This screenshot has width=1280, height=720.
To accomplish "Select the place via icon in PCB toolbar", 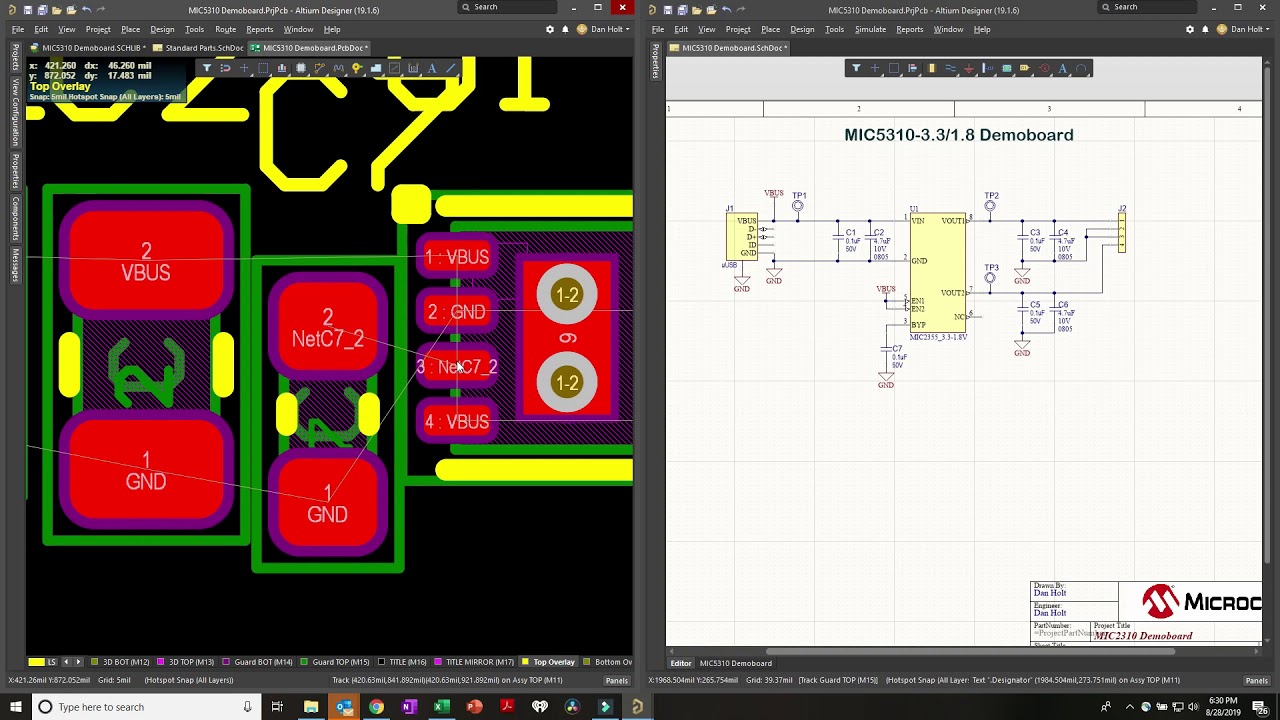I will click(357, 68).
